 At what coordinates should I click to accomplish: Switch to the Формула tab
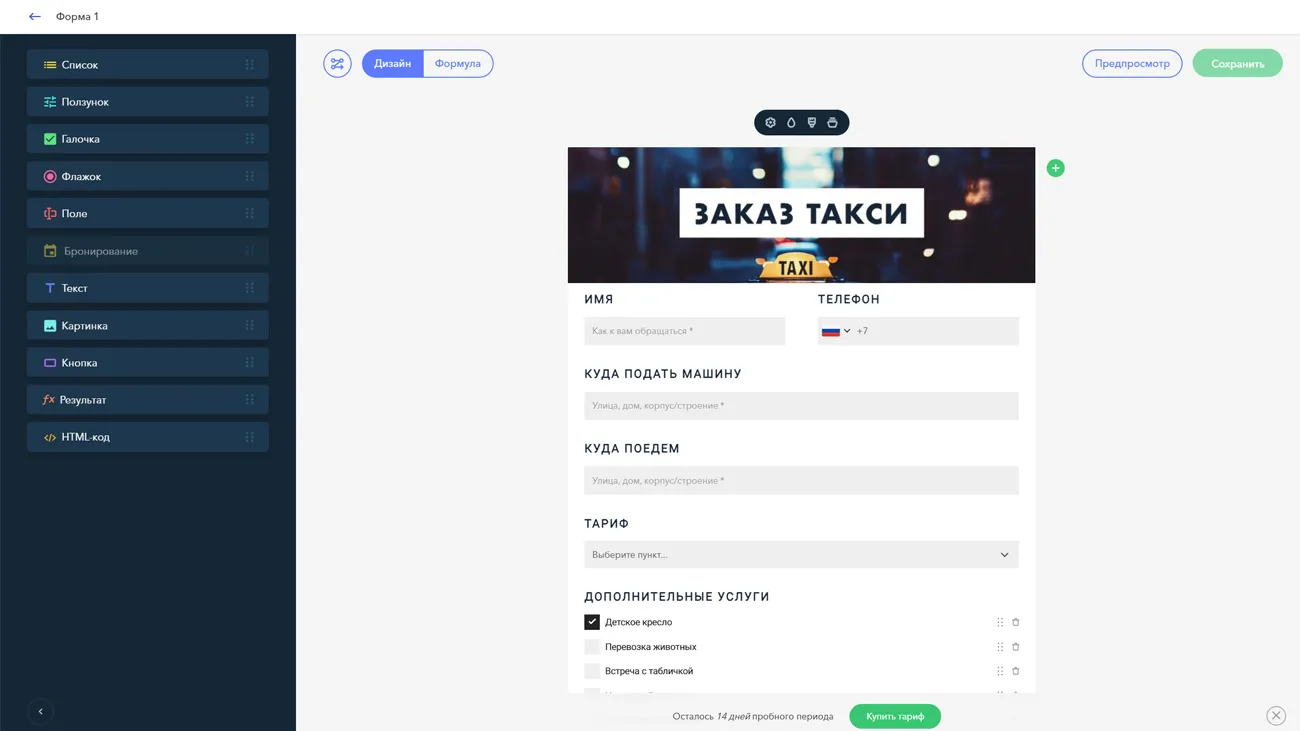(458, 64)
